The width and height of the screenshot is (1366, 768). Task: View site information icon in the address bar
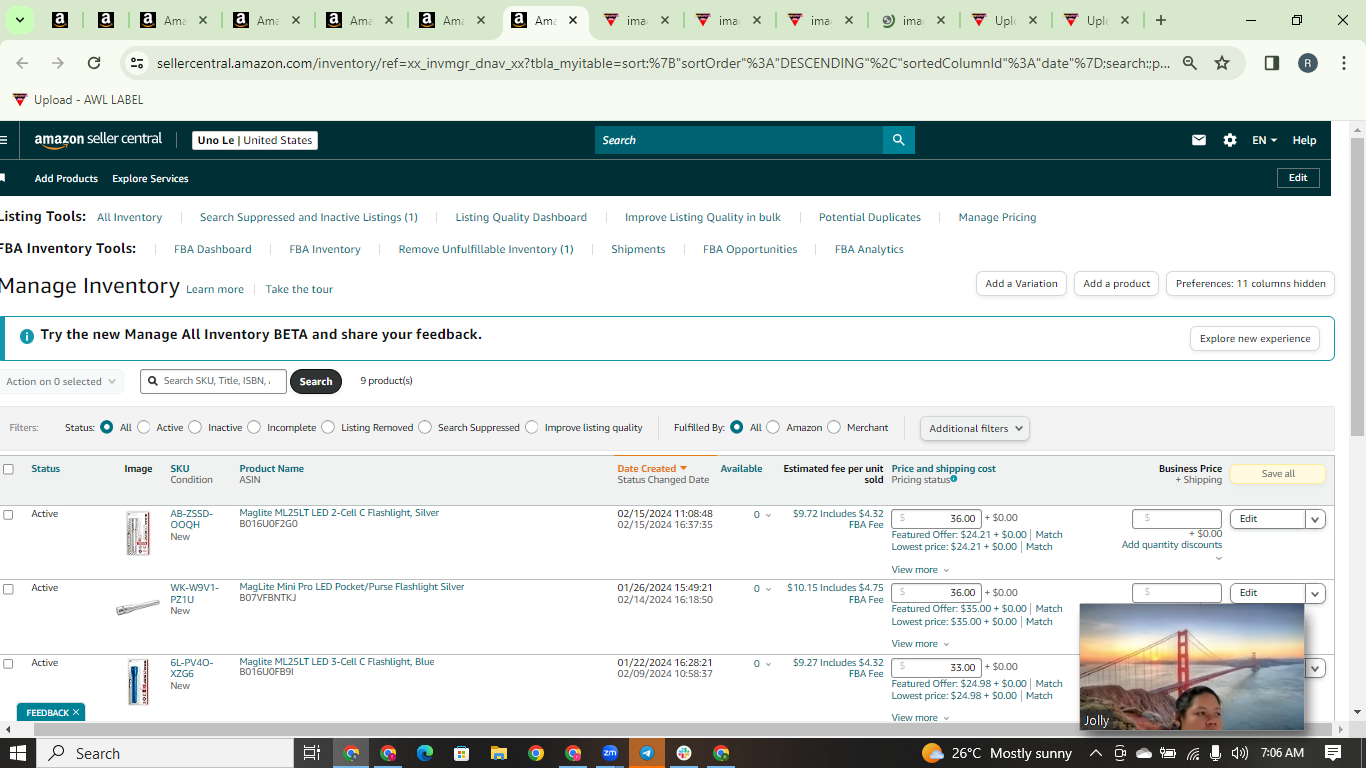pos(137,63)
